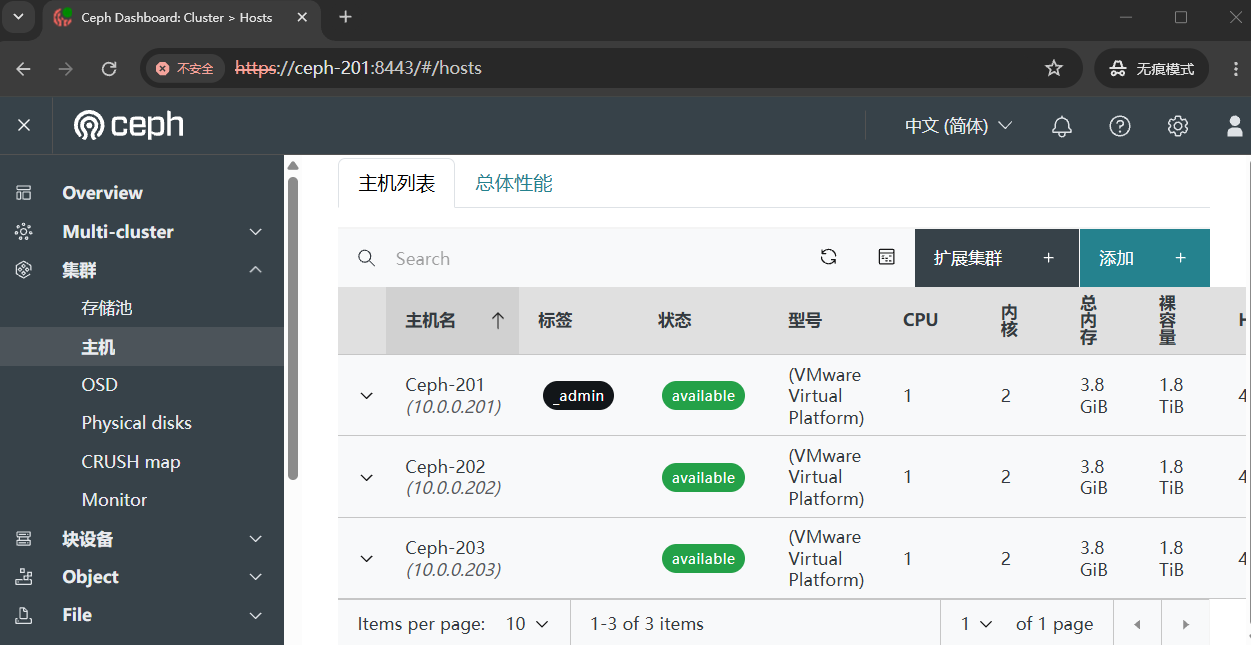The image size is (1251, 645).
Task: Open the user profile icon
Action: coord(1236,126)
